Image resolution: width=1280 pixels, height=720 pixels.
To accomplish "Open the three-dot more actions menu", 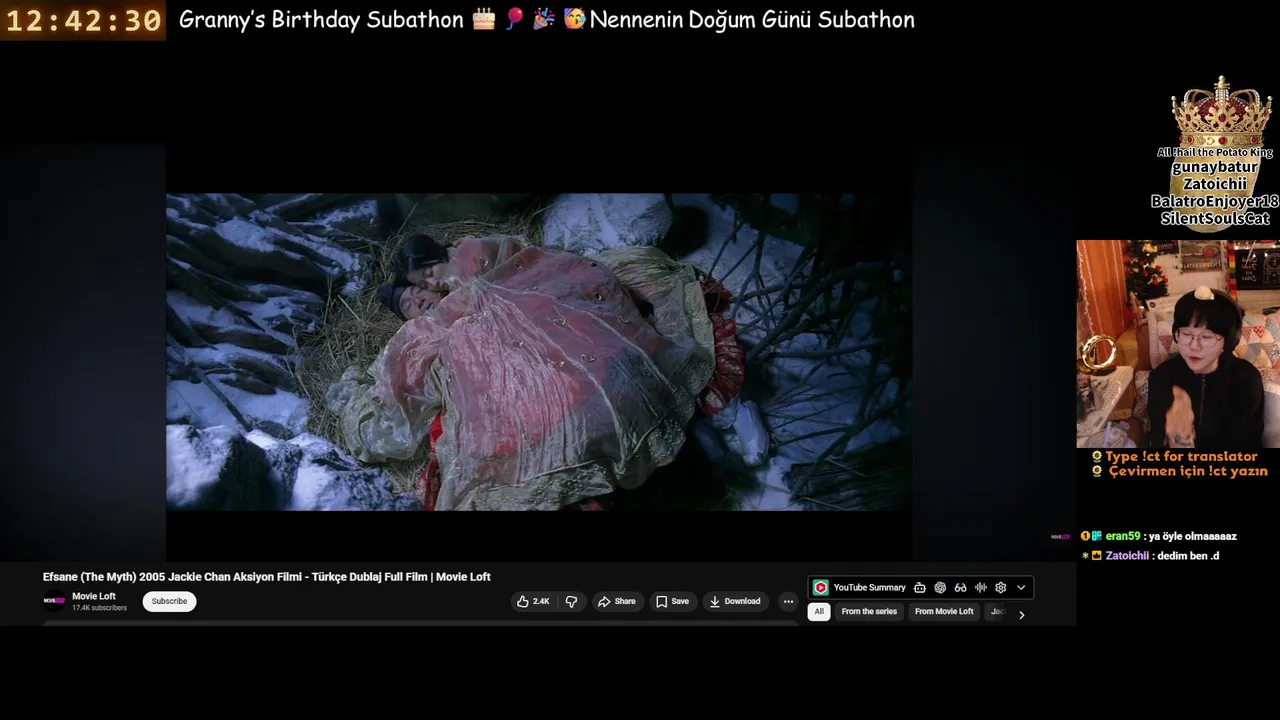I will tap(788, 601).
